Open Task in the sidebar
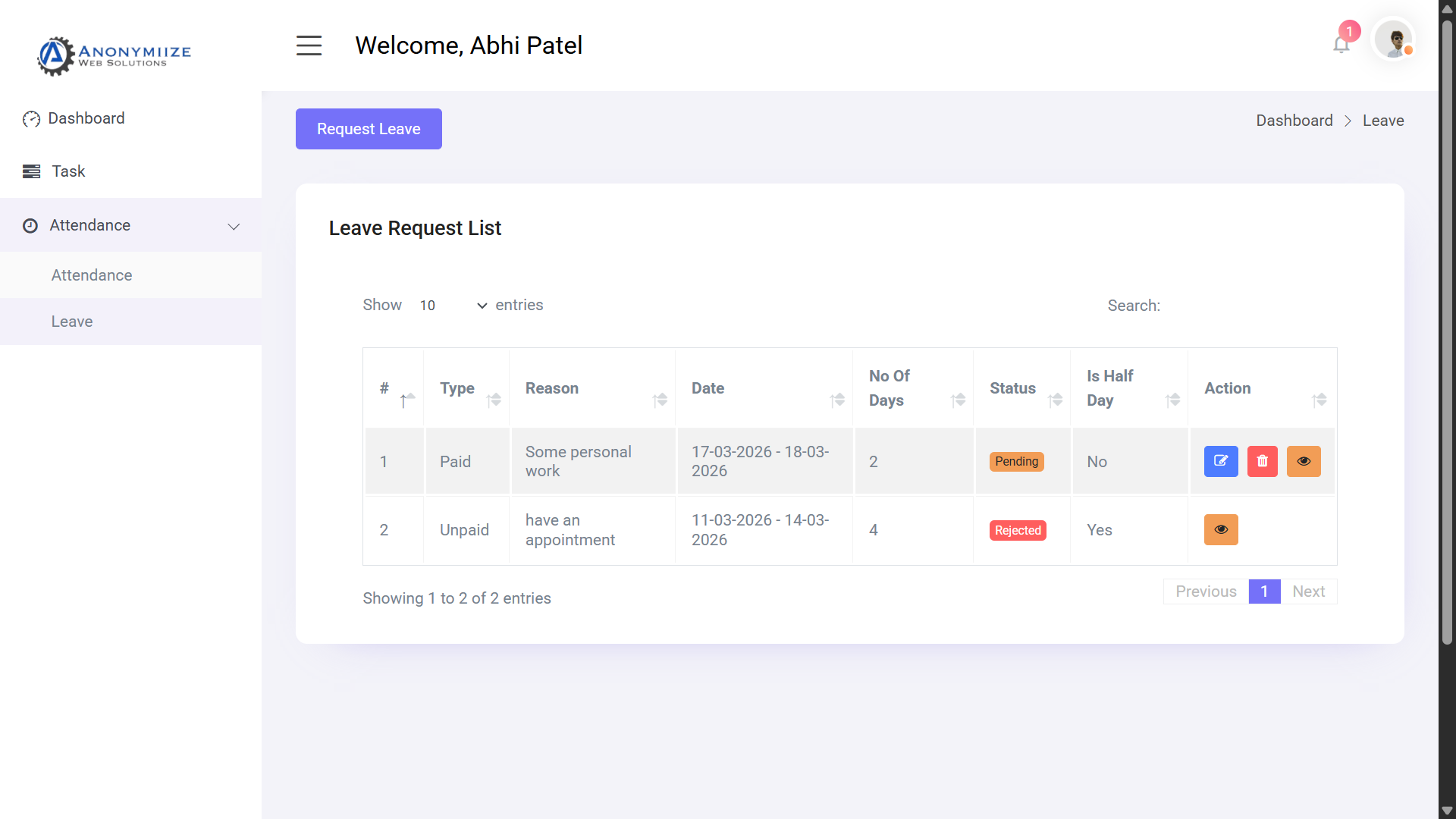The height and width of the screenshot is (819, 1456). click(130, 171)
